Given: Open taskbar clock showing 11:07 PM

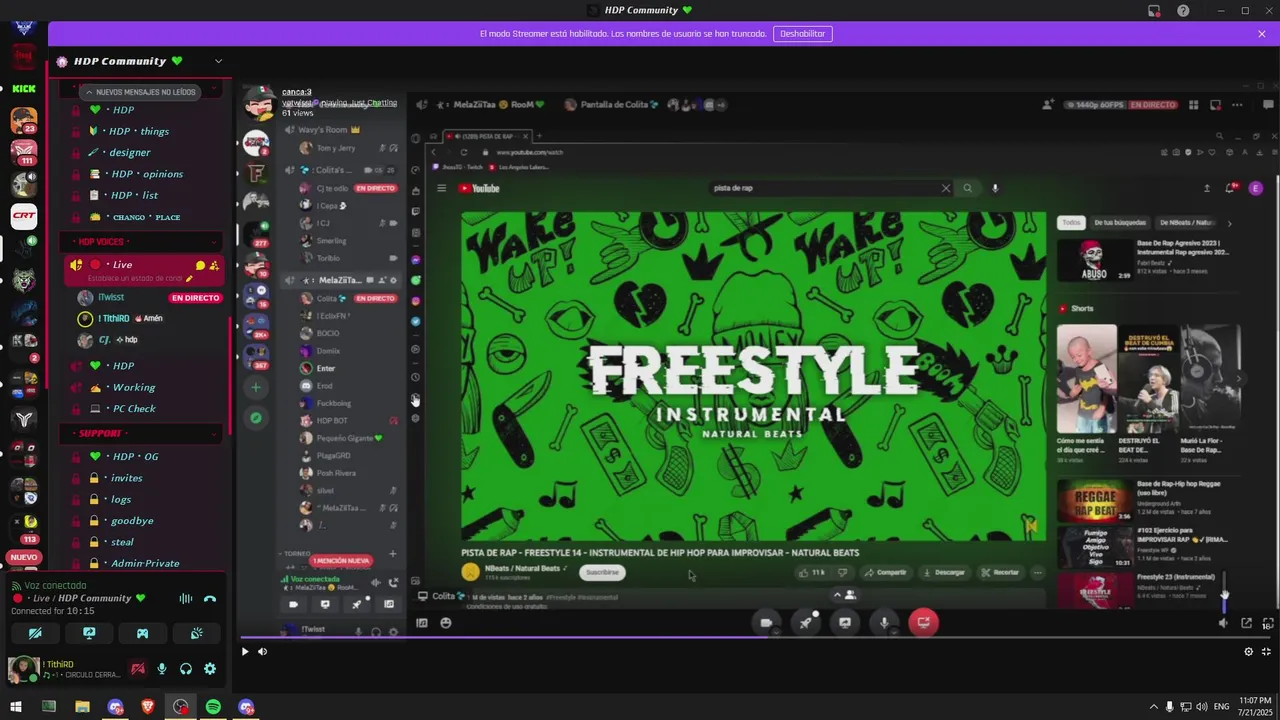Looking at the screenshot, I should pos(1254,707).
